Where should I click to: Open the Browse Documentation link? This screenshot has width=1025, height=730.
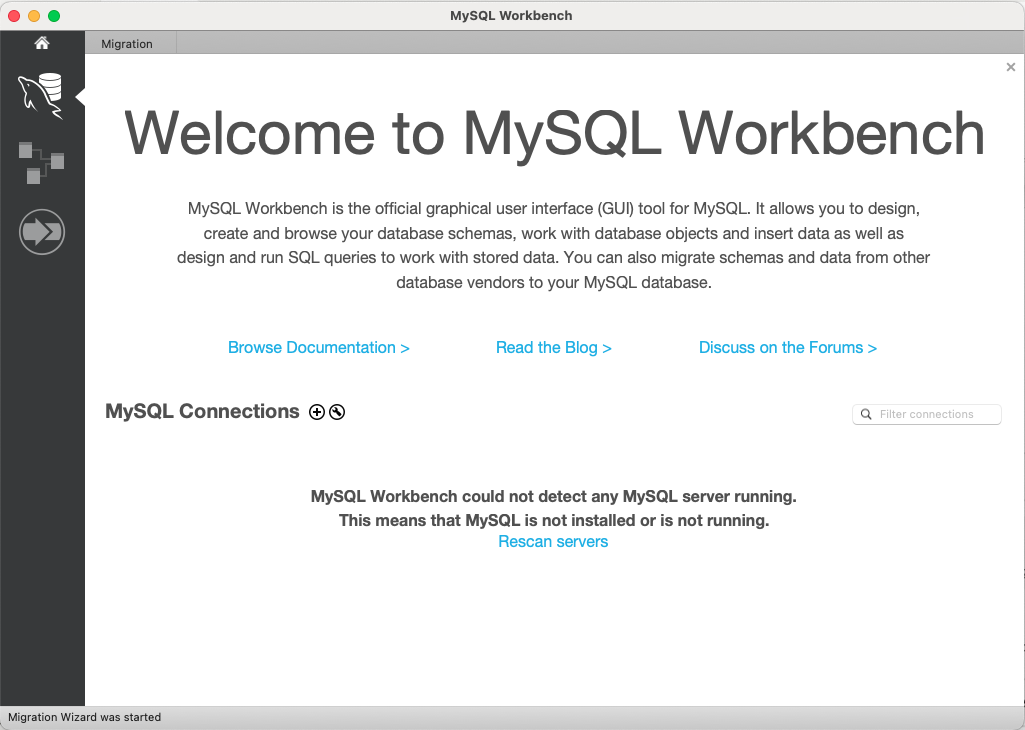[x=318, y=348]
